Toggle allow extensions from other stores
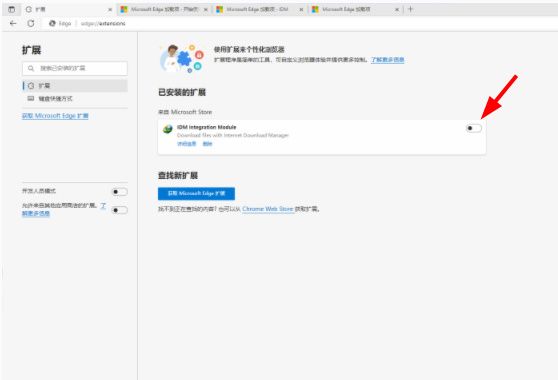Screen dimensions: 558x380 (119, 210)
